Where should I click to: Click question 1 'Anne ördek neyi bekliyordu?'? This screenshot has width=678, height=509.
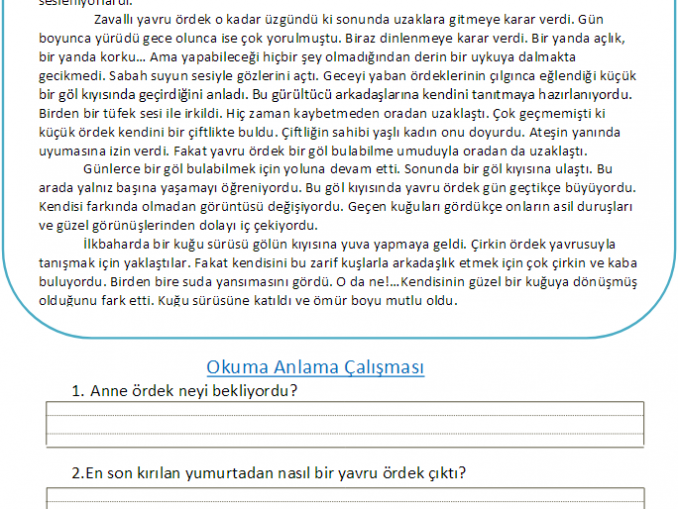(186, 390)
